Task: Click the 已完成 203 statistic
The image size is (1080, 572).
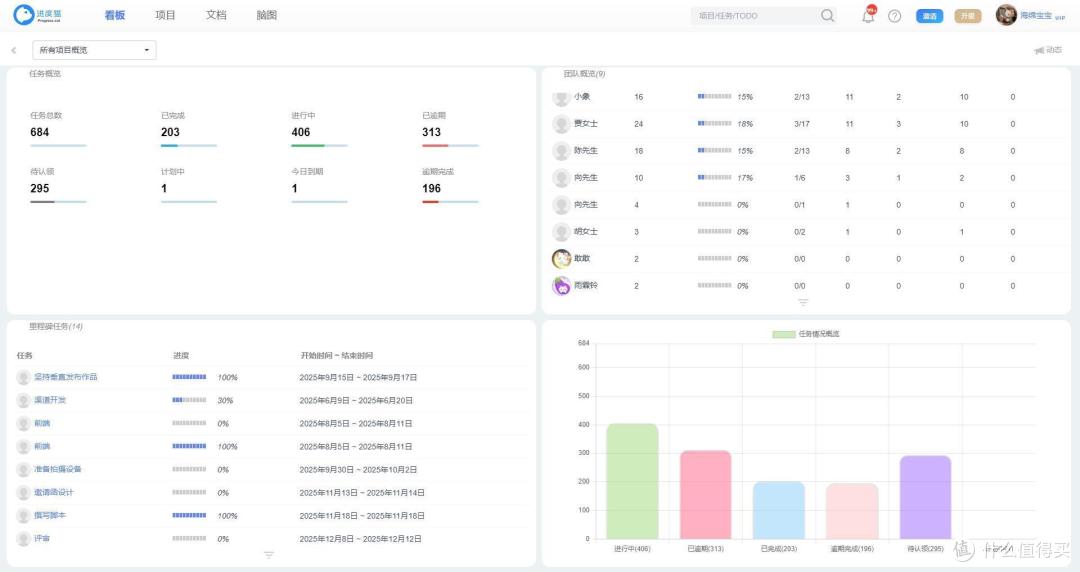Action: (x=189, y=130)
